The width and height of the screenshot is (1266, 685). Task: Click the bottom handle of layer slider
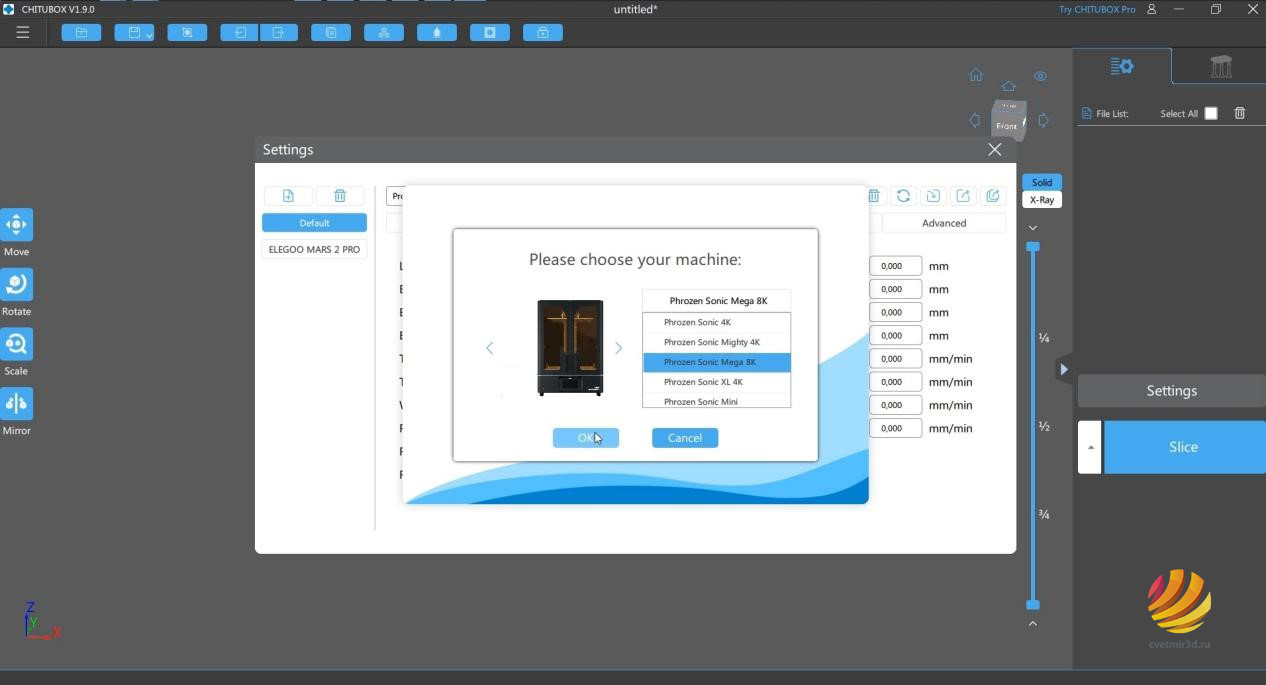(1033, 604)
